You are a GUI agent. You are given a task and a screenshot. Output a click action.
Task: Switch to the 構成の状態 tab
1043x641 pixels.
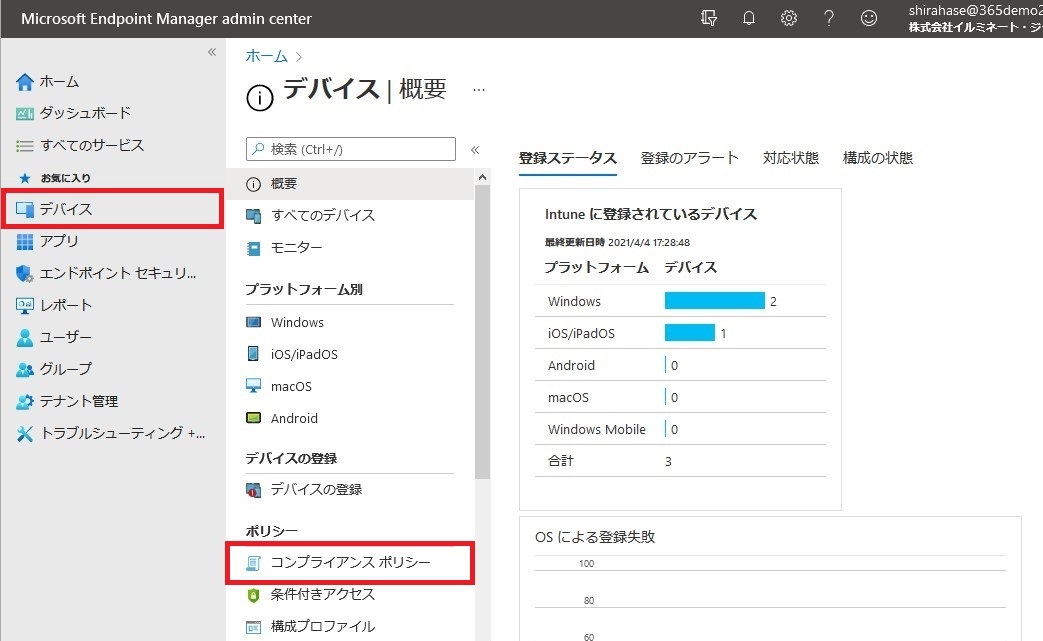[x=877, y=158]
